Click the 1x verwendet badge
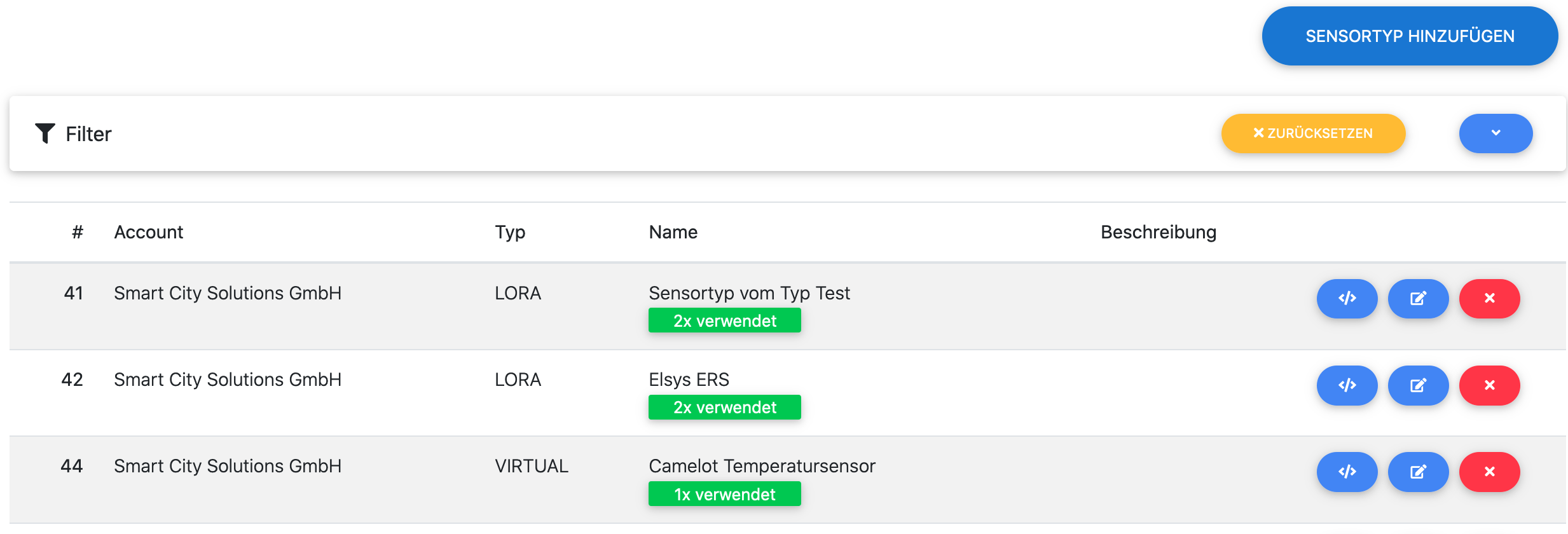This screenshot has height=534, width=1568. [x=724, y=494]
